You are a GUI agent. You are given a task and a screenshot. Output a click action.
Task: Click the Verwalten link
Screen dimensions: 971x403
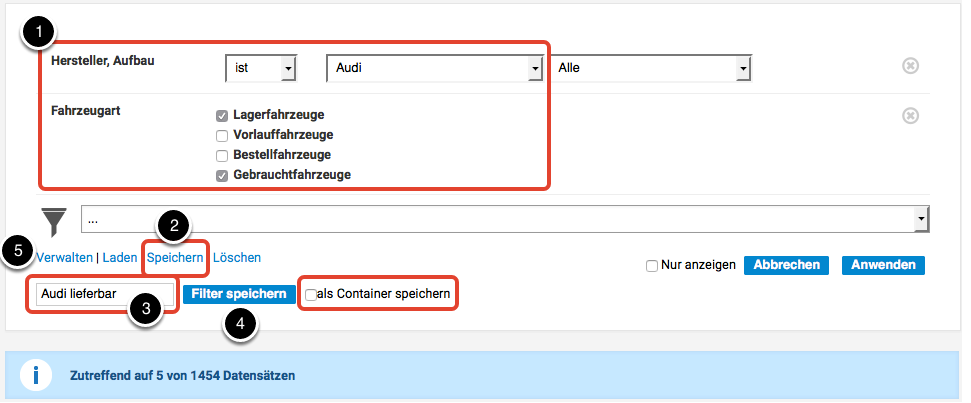tap(65, 258)
